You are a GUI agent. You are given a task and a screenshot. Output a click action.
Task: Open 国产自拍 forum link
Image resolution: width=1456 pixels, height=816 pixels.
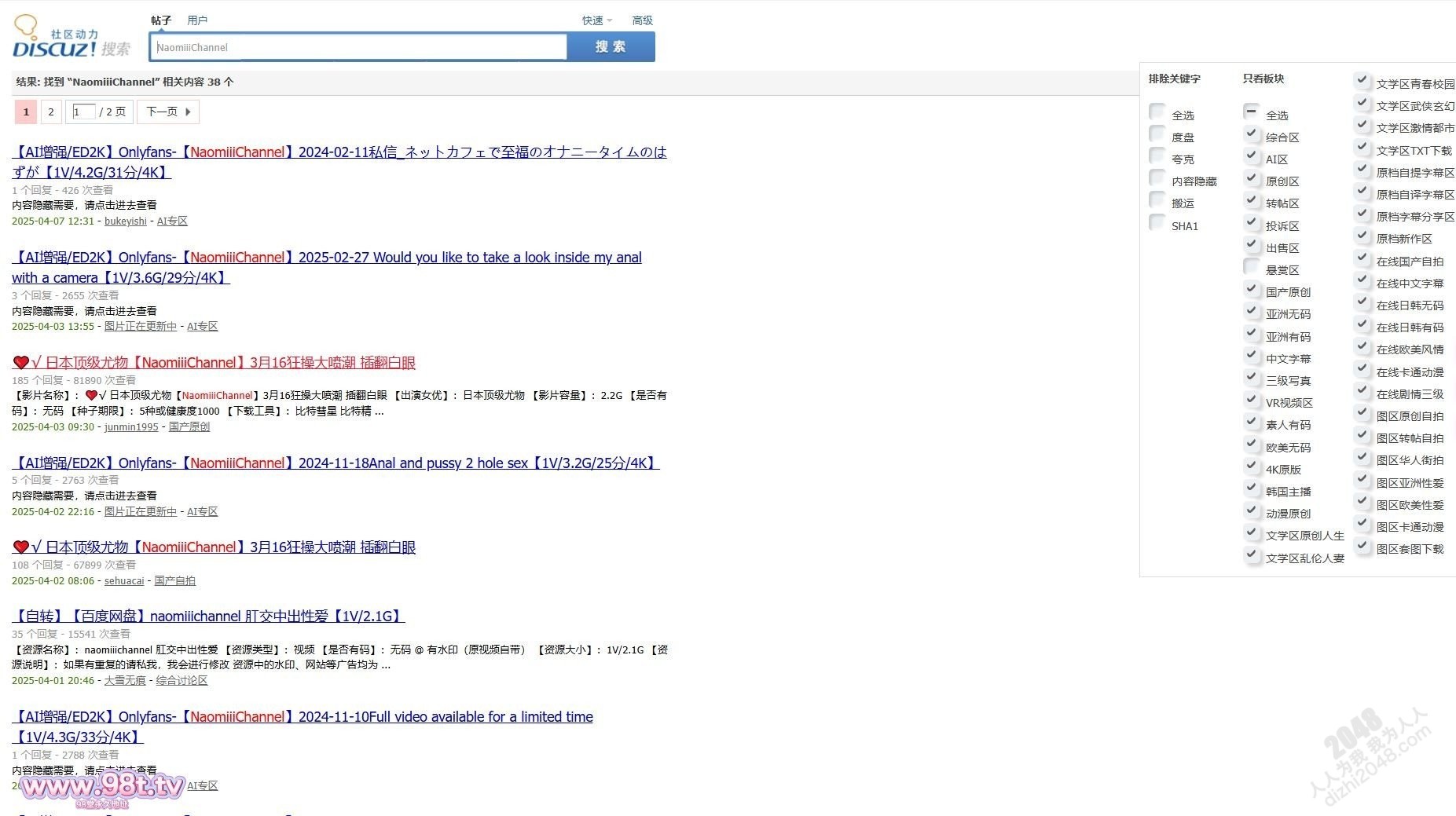click(174, 581)
